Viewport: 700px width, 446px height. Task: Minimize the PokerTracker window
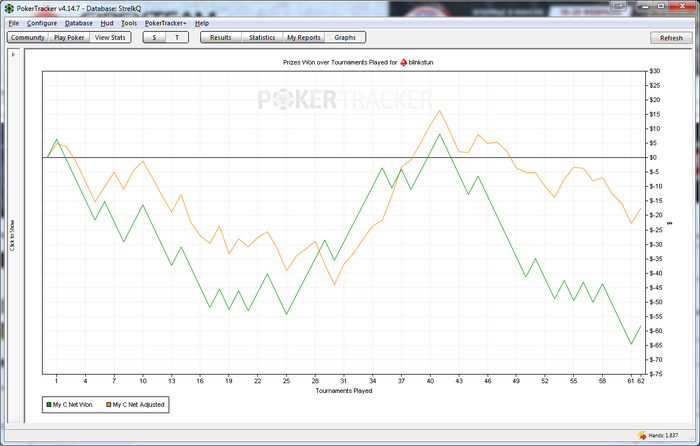(x=645, y=6)
